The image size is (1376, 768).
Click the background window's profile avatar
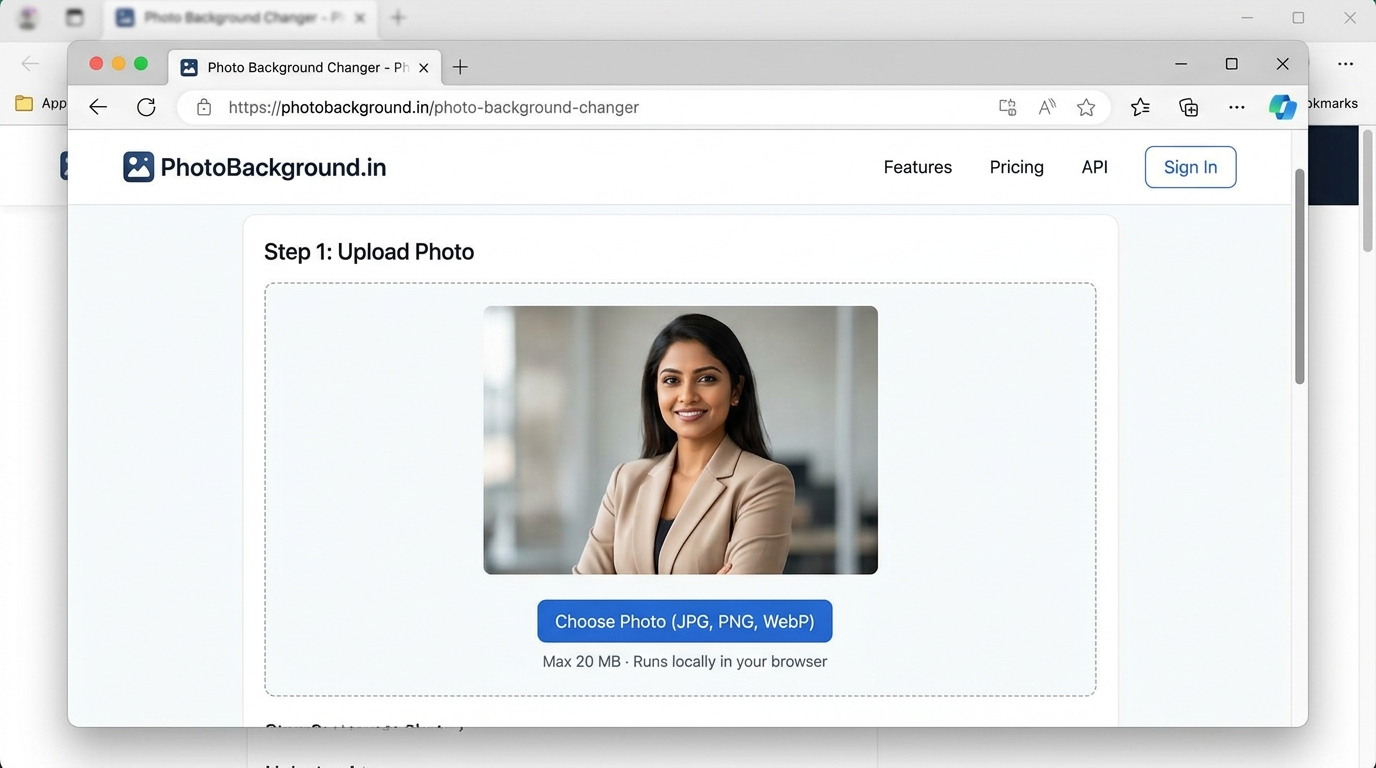28,18
